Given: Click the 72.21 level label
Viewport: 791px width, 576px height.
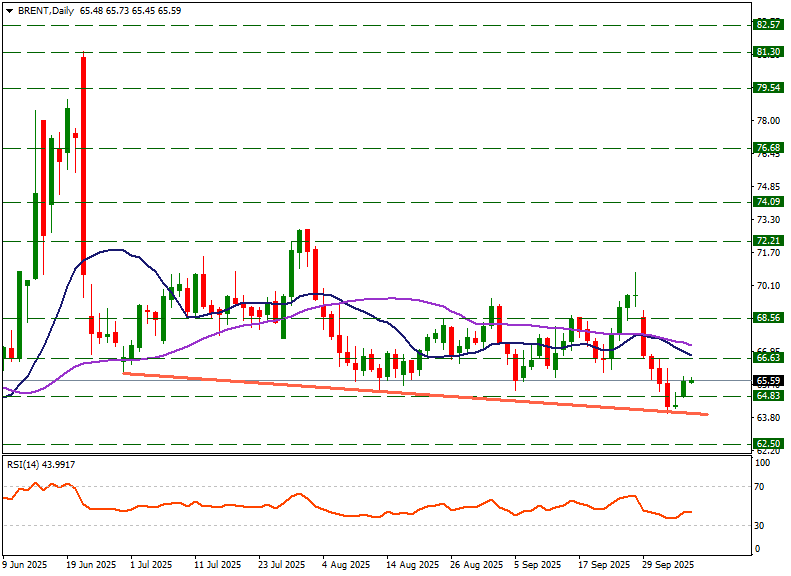Looking at the screenshot, I should point(767,240).
